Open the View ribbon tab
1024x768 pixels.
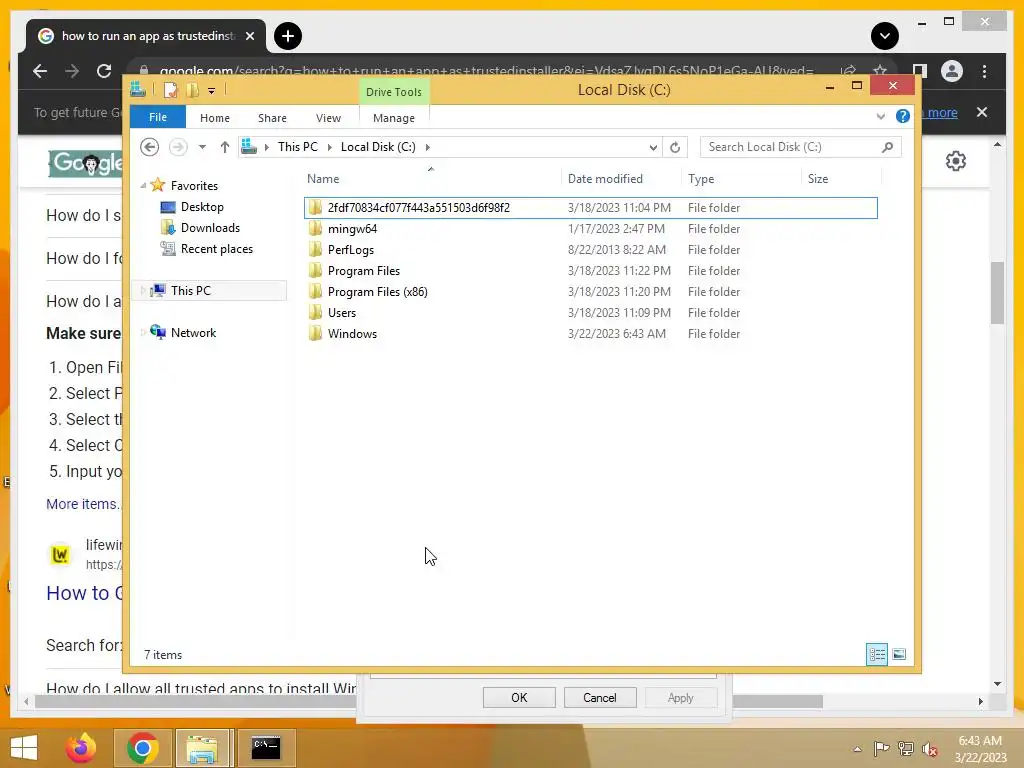[328, 118]
